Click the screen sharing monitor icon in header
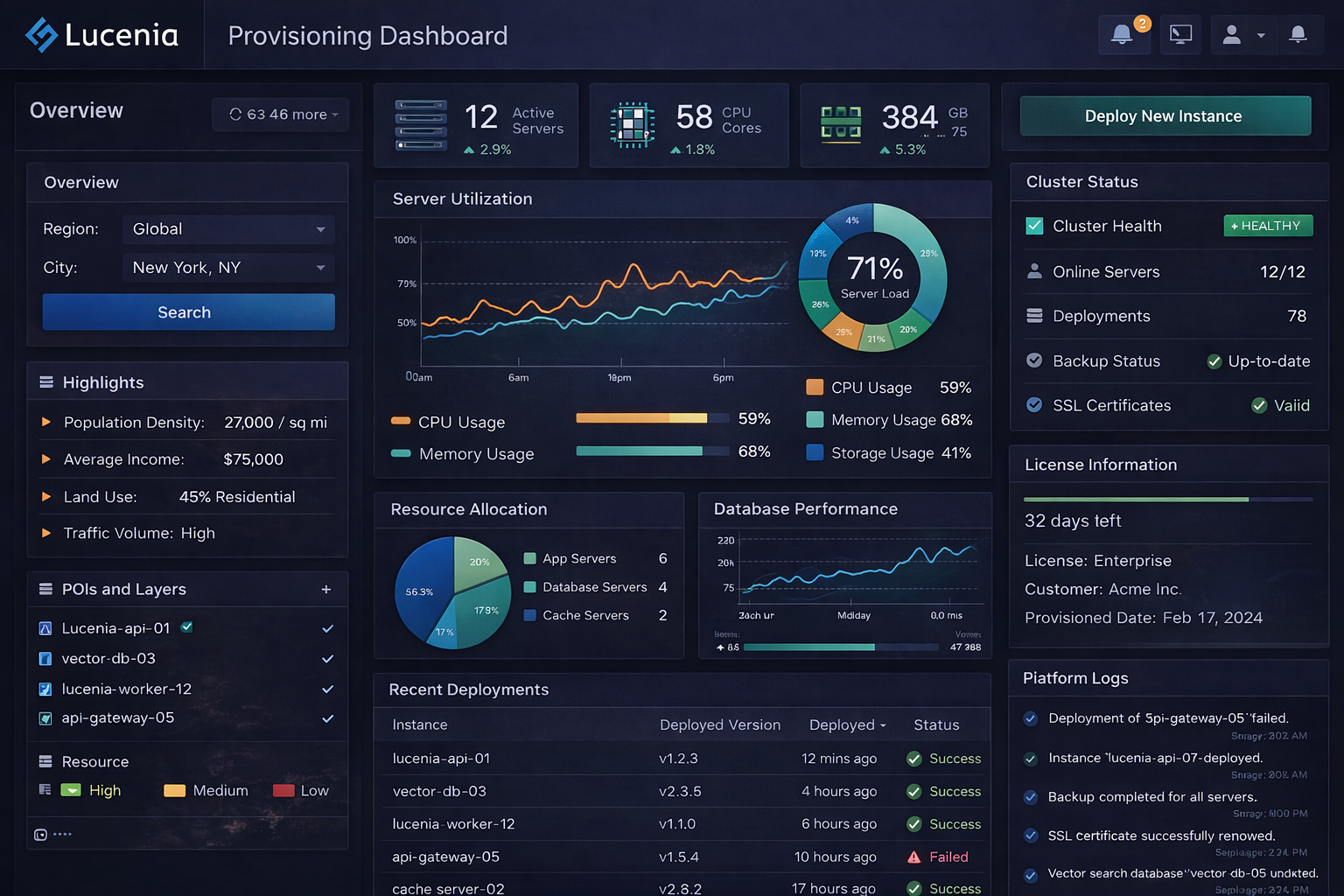The width and height of the screenshot is (1344, 896). 1180,35
